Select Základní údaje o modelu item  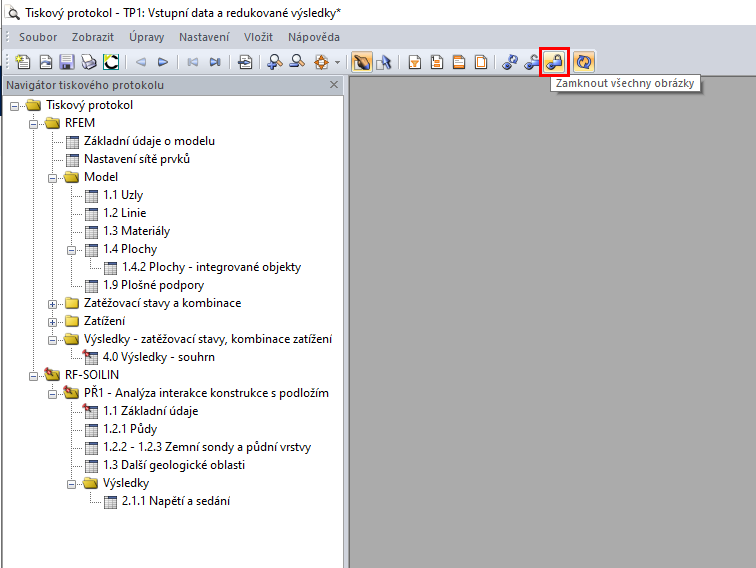[x=149, y=141]
